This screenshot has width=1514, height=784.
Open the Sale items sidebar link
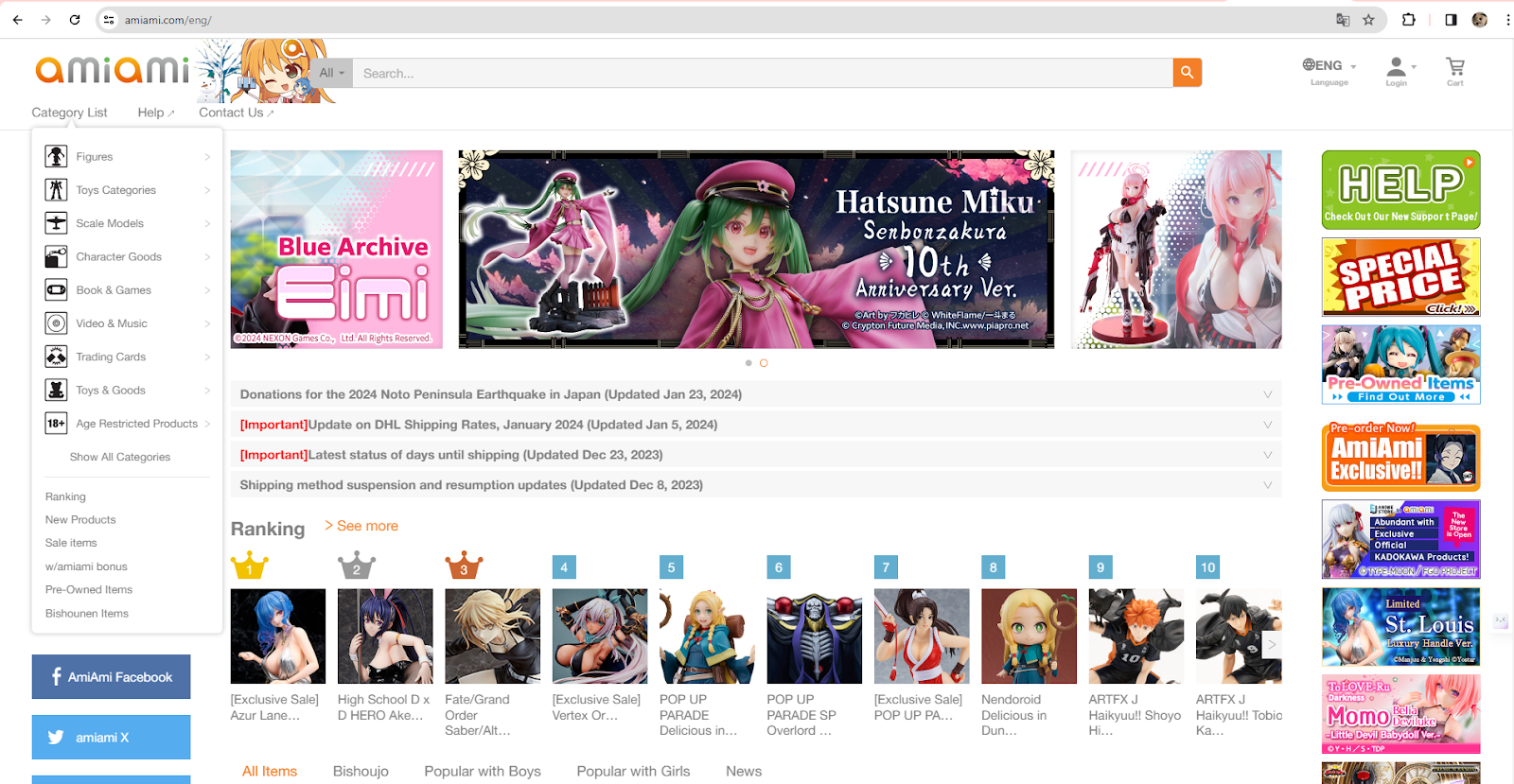tap(71, 543)
